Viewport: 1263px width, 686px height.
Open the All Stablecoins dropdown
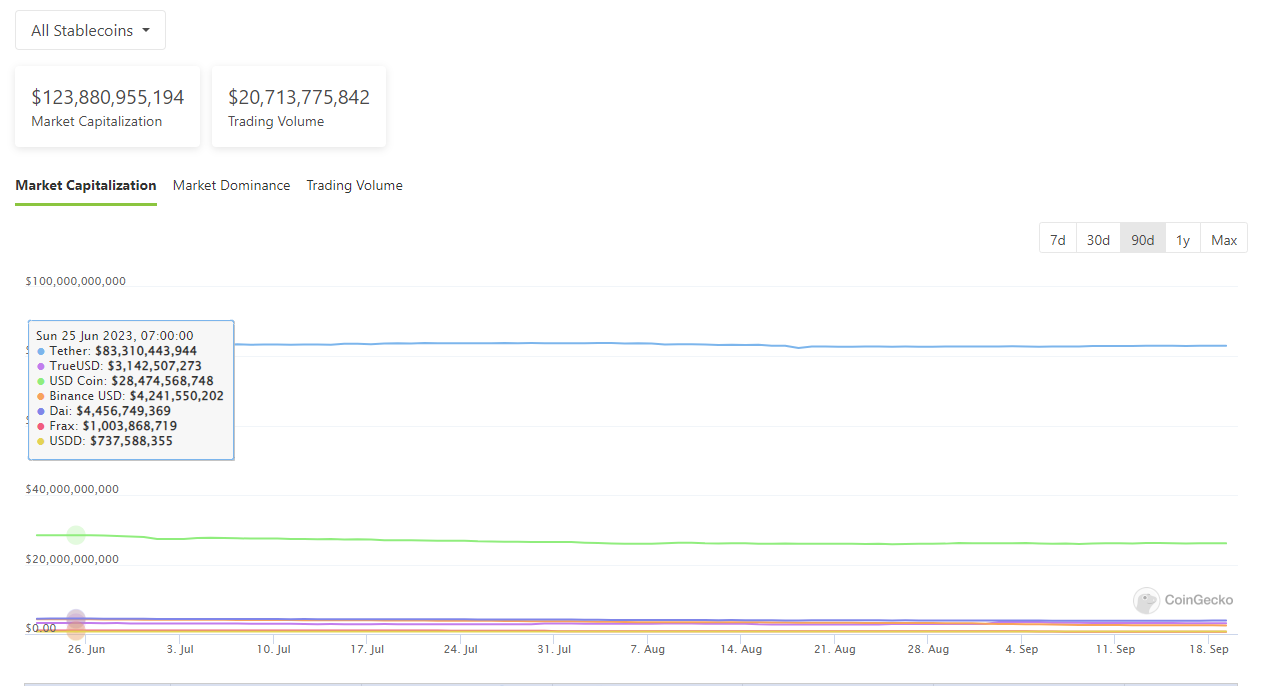tap(90, 30)
